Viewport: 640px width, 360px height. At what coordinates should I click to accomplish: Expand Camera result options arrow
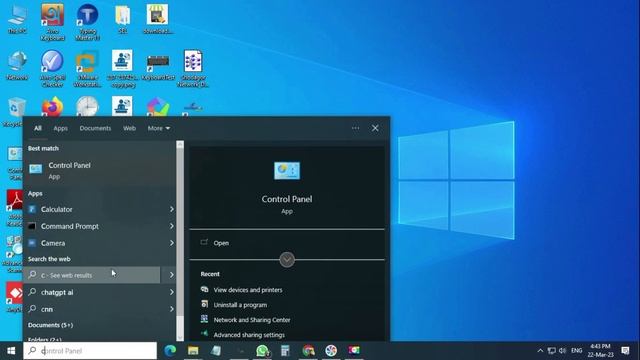pyautogui.click(x=171, y=243)
